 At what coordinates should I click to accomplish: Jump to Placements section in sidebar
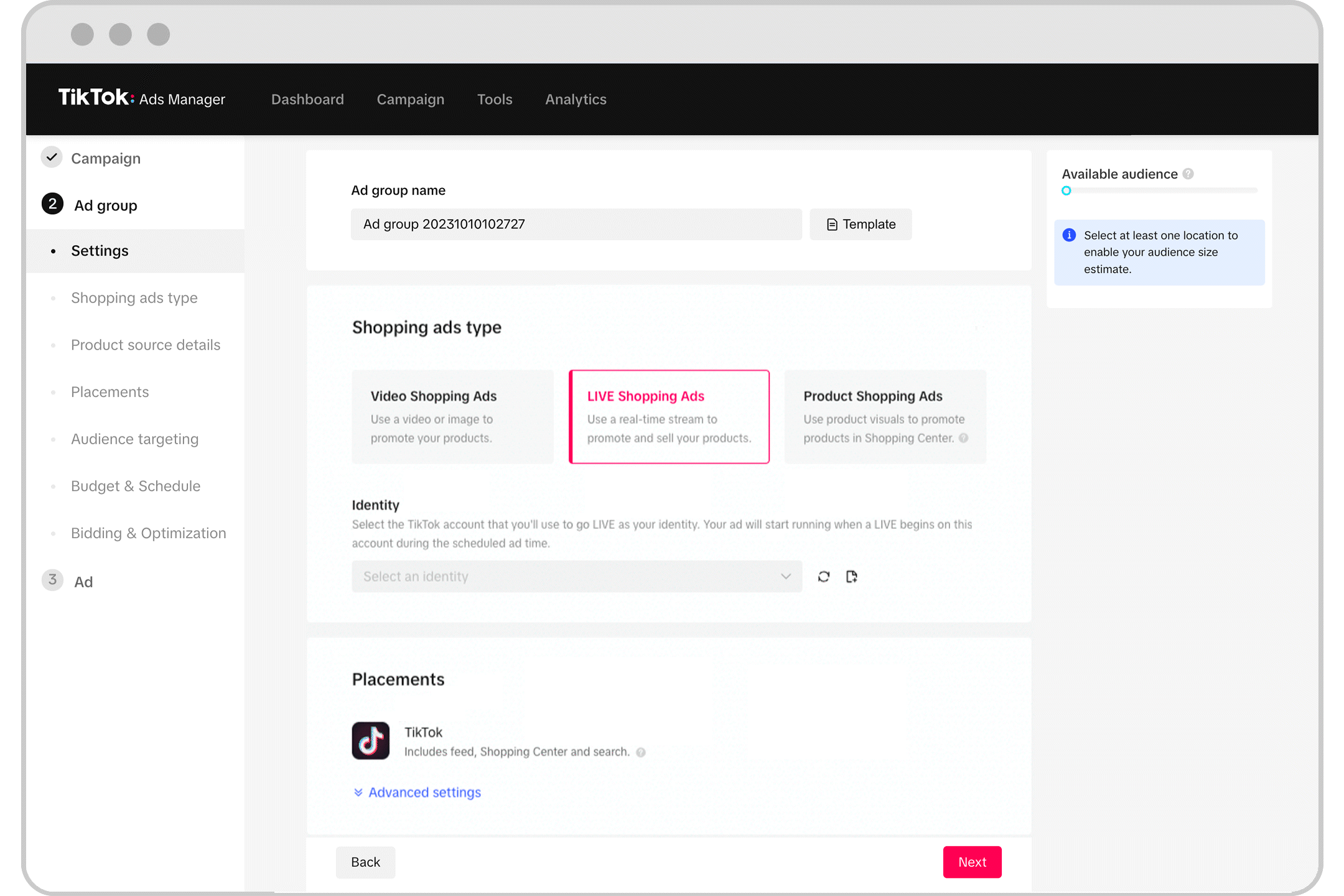click(110, 392)
